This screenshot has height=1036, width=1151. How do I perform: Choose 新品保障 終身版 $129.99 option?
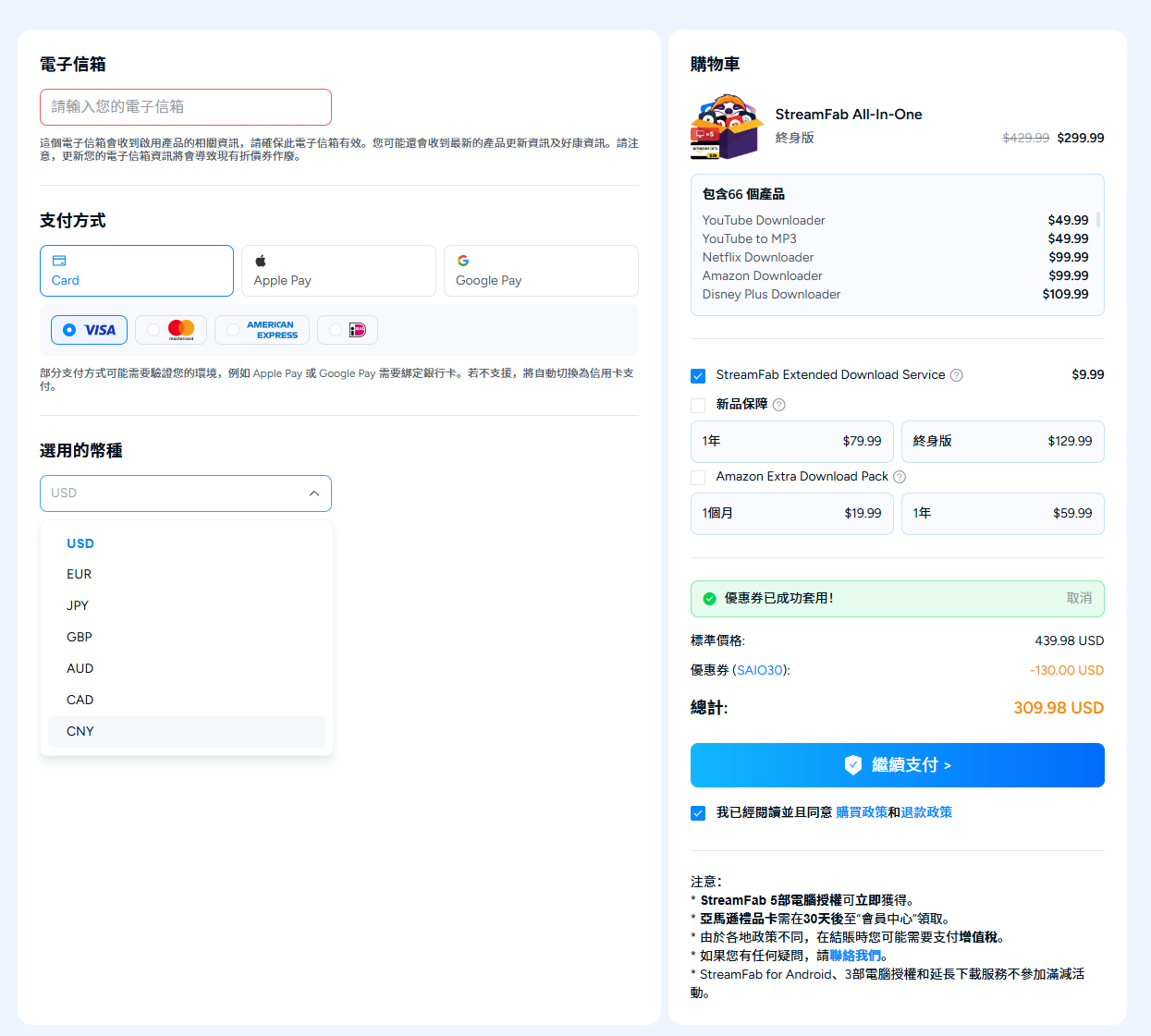(x=1003, y=442)
